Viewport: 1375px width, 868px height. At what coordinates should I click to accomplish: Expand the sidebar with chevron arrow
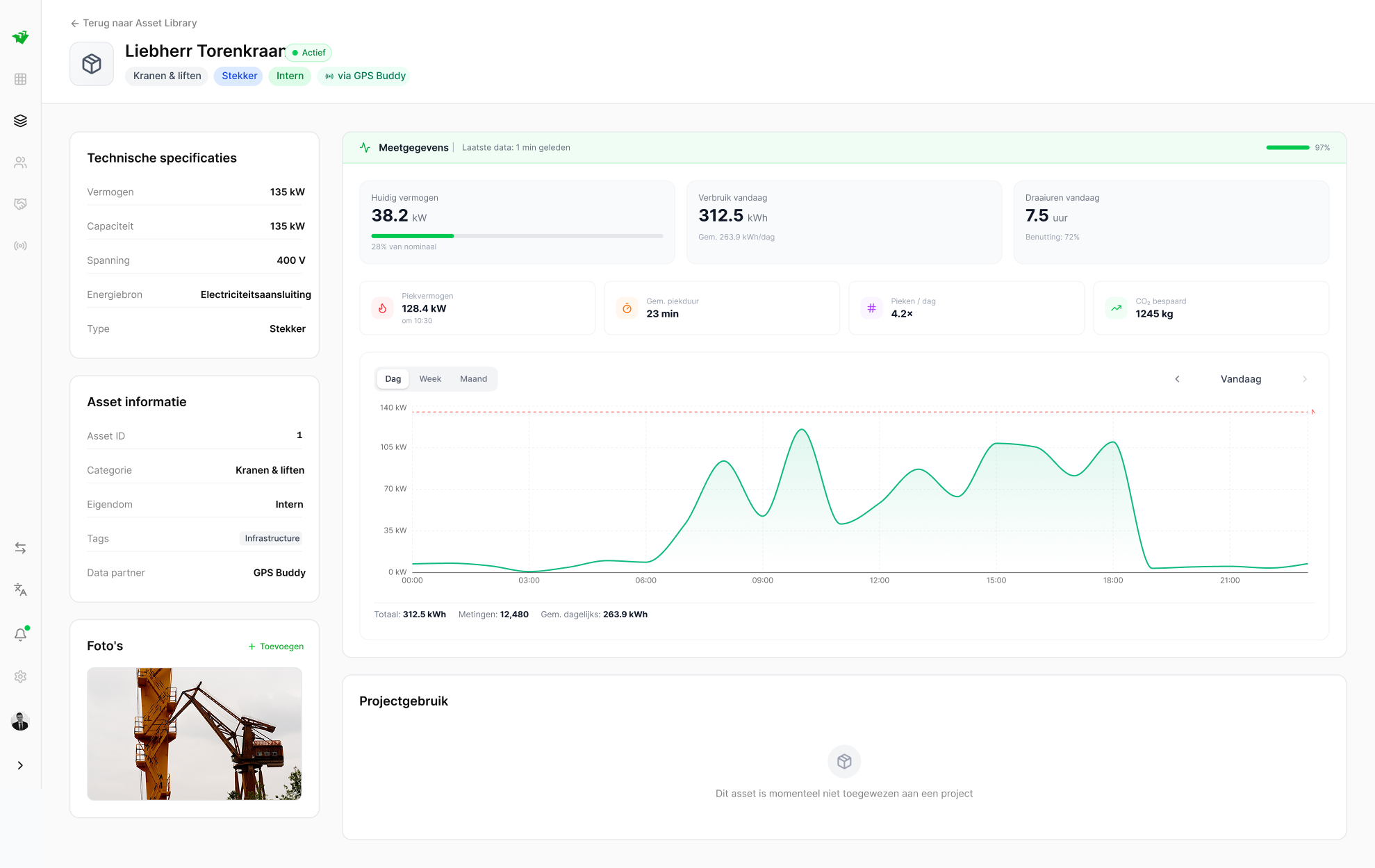tap(20, 765)
